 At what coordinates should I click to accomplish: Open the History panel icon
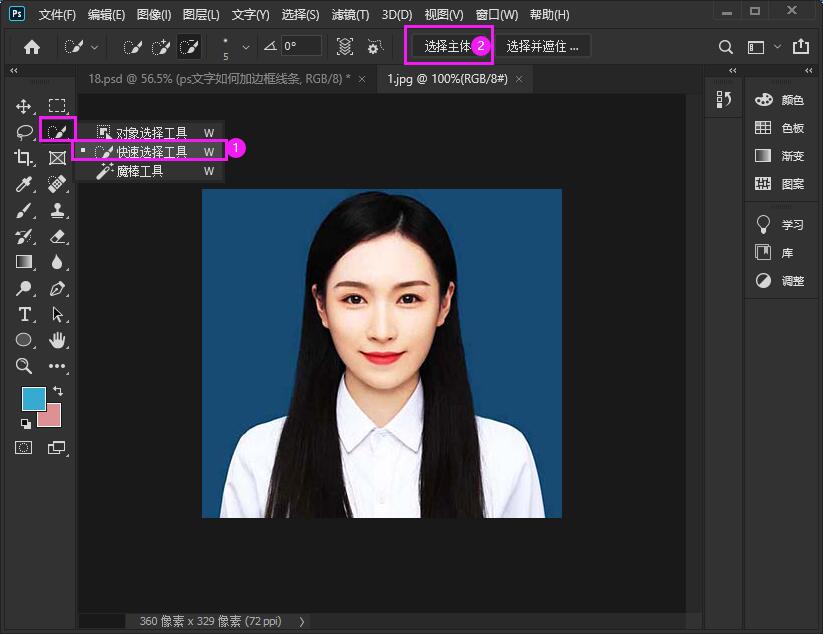pyautogui.click(x=724, y=99)
